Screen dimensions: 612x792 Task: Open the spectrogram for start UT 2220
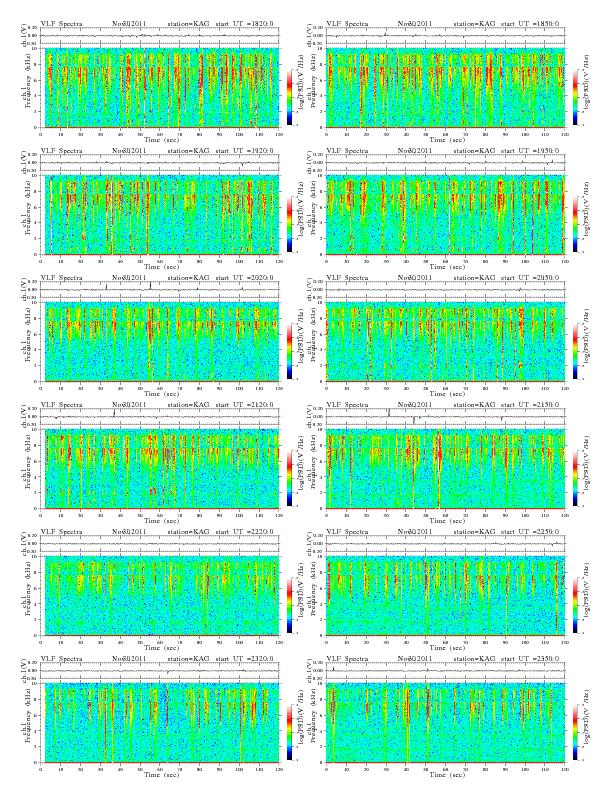pyautogui.click(x=160, y=596)
